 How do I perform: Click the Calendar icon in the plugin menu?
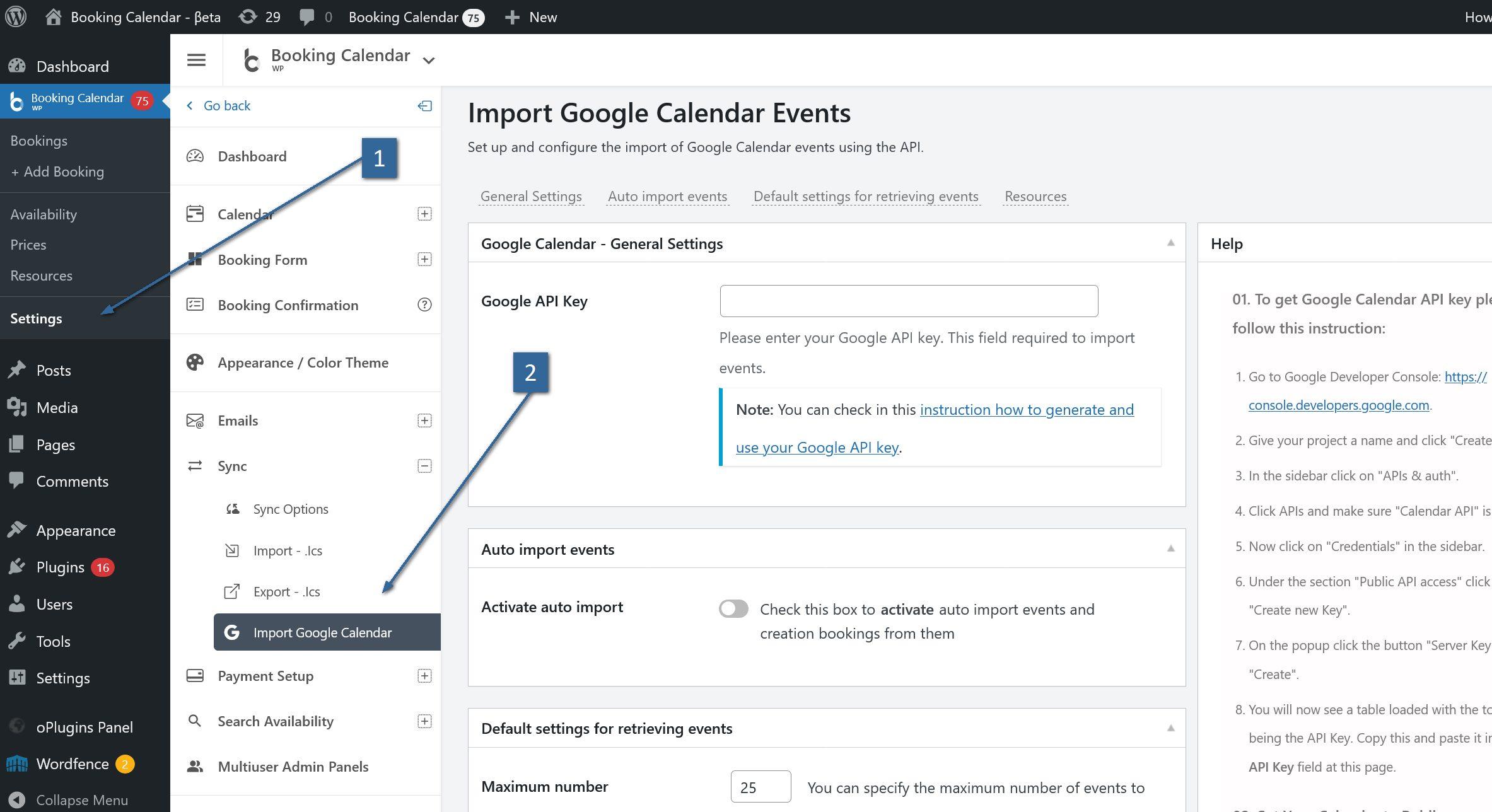[195, 214]
